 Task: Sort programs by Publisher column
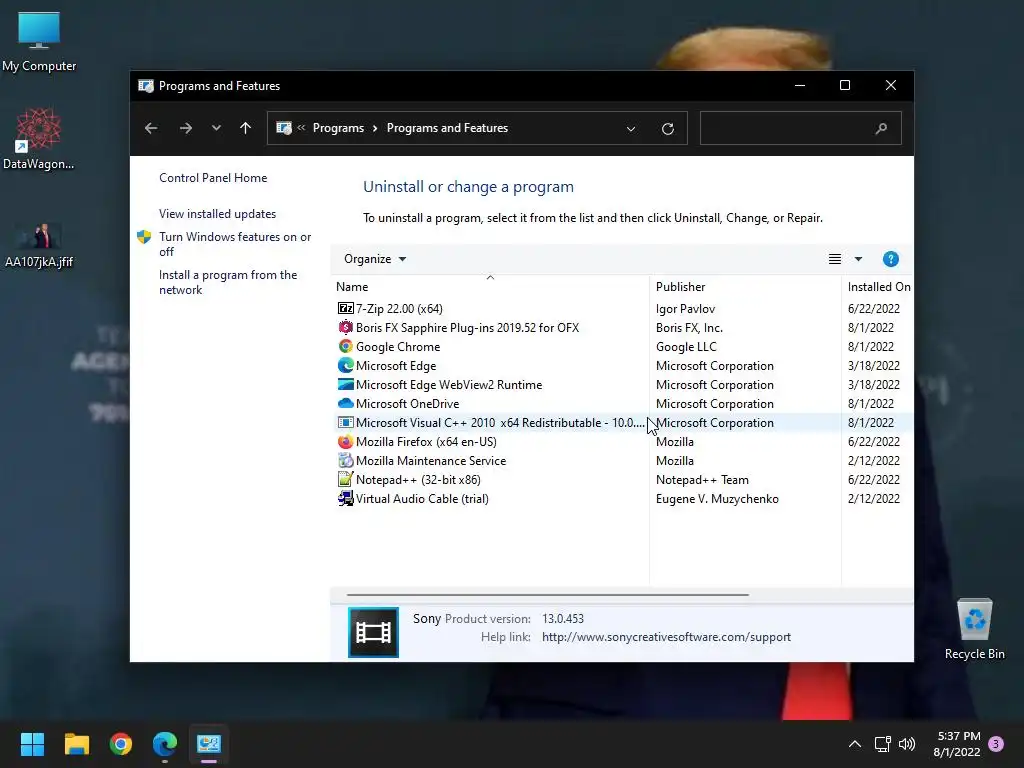[745, 287]
